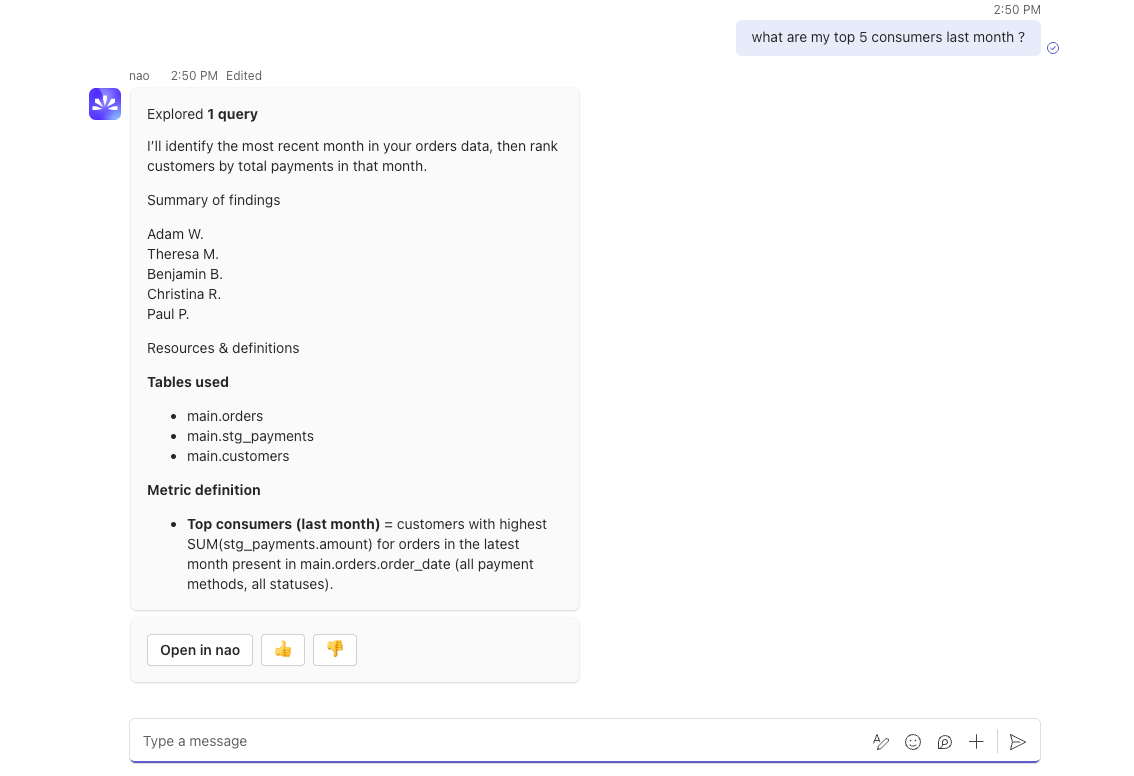Select the main.stg_payments table entry
Screen dimensions: 1134x776
point(250,436)
